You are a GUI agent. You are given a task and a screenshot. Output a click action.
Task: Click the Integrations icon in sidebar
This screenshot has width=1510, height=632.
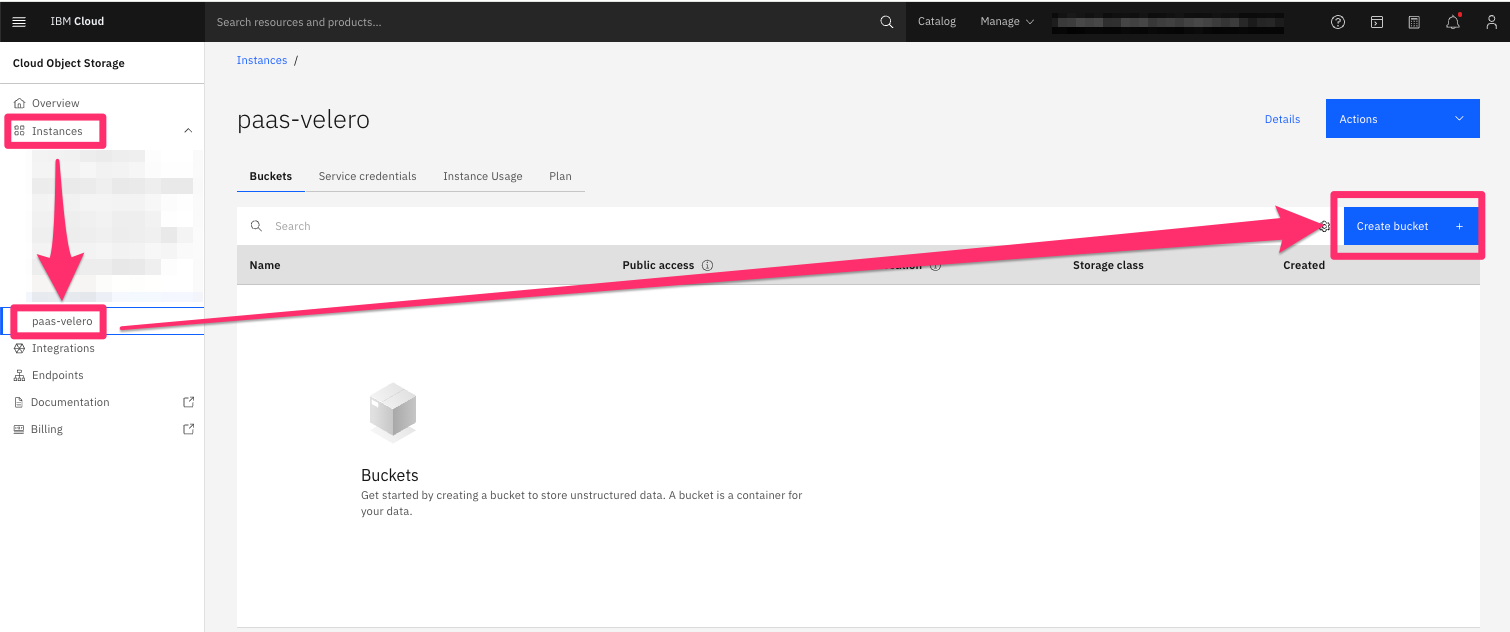(19, 348)
